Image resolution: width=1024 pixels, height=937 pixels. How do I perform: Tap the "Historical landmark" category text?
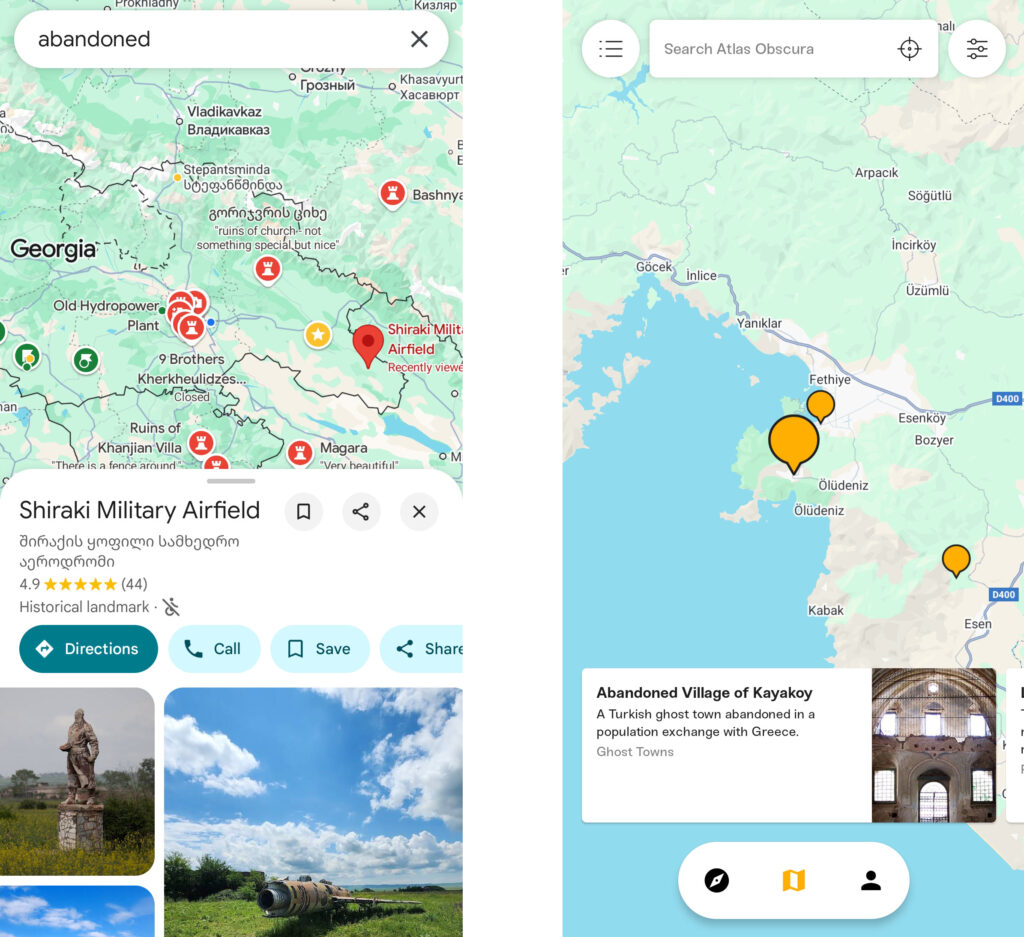click(84, 607)
